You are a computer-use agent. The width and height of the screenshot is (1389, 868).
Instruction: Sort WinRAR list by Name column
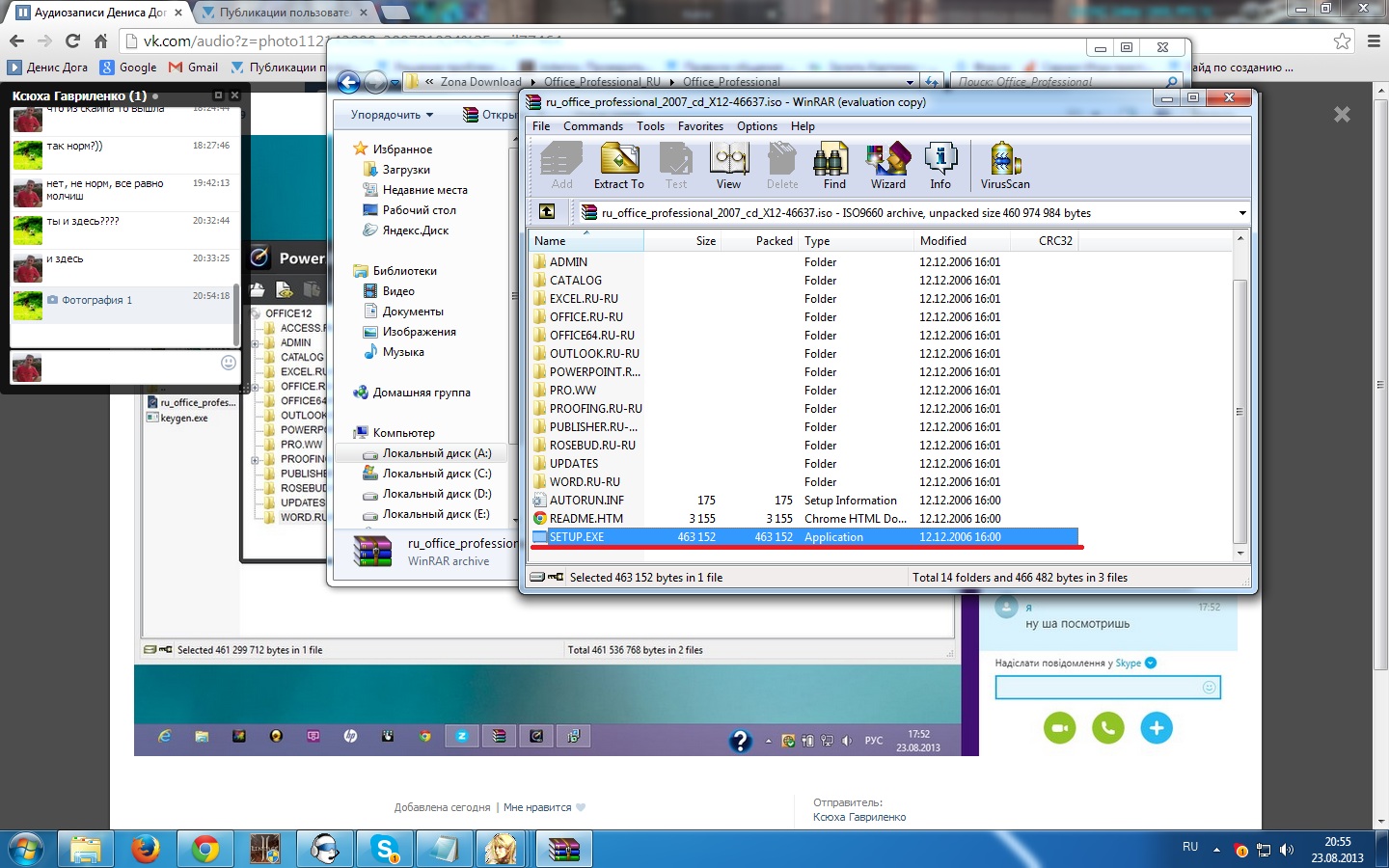click(x=586, y=241)
